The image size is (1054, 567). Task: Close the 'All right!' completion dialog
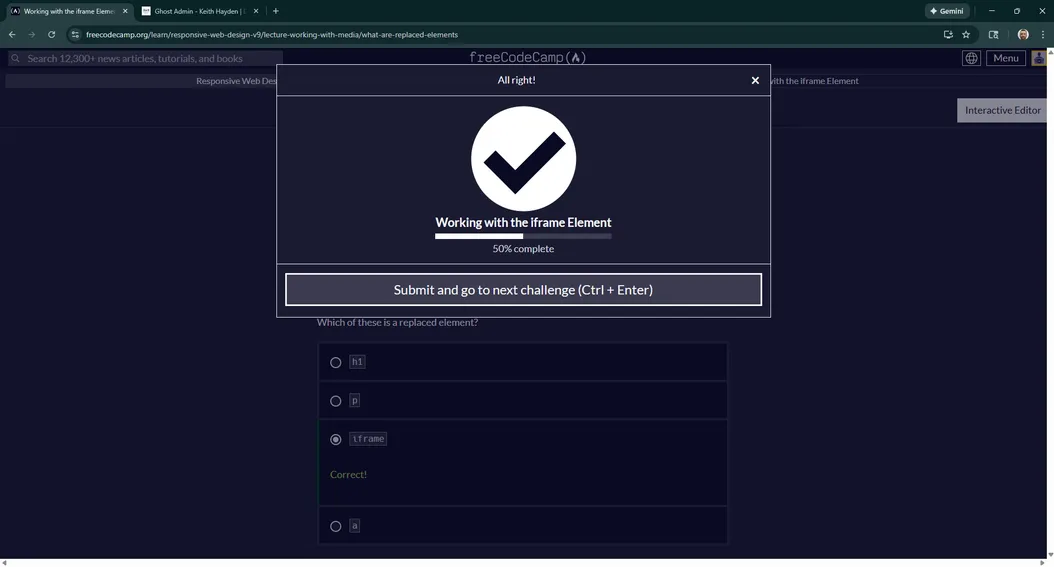(755, 80)
